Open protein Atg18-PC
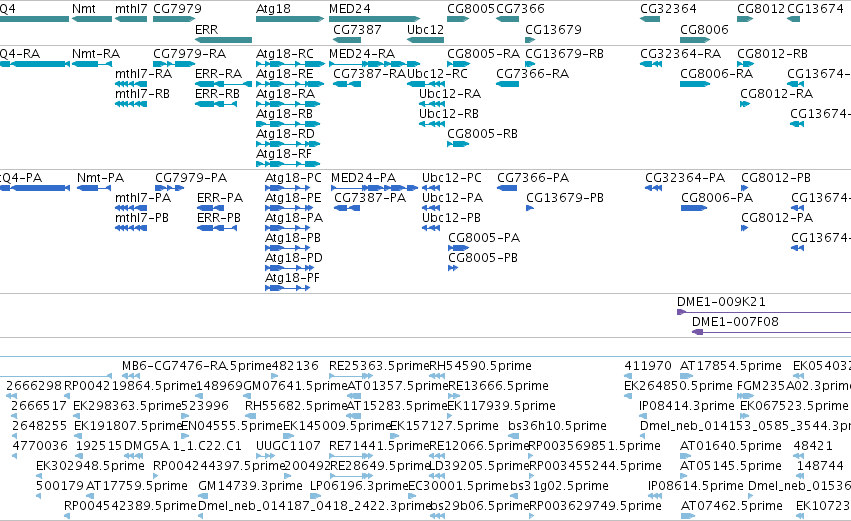Screen dimensions: 851x521 point(288,188)
